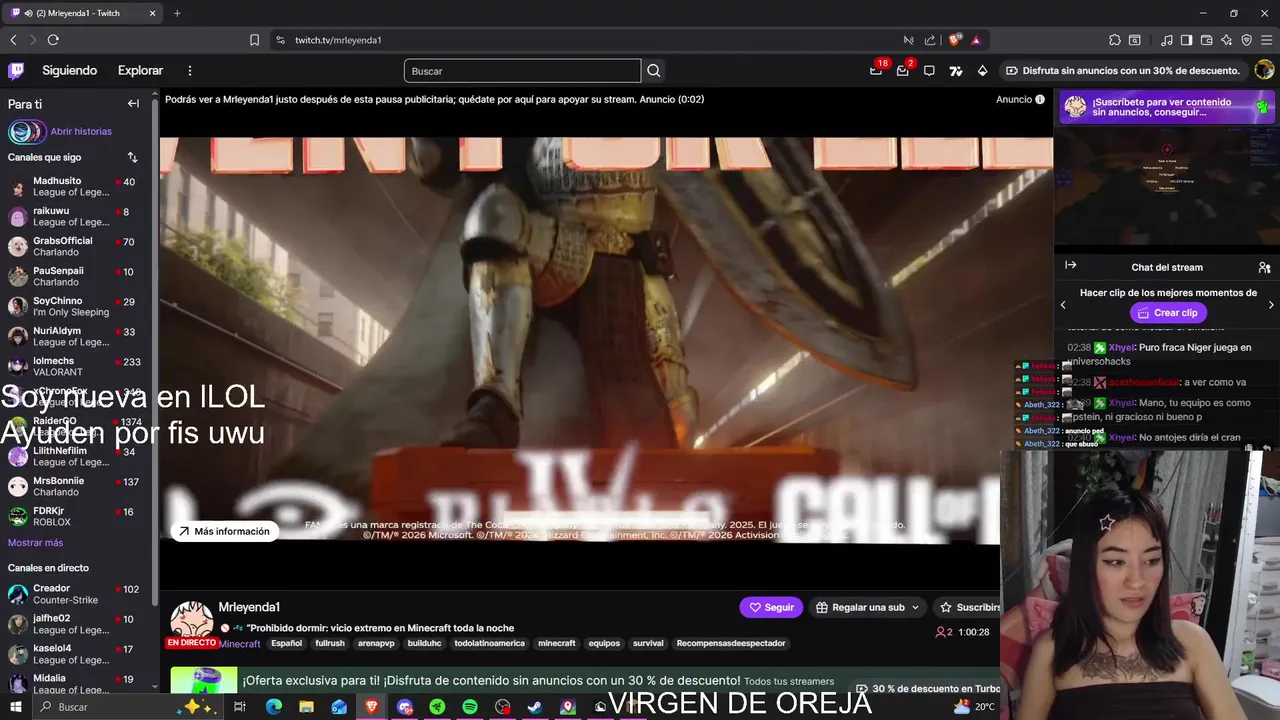Open the Brave Rewards triangle icon

tap(976, 40)
